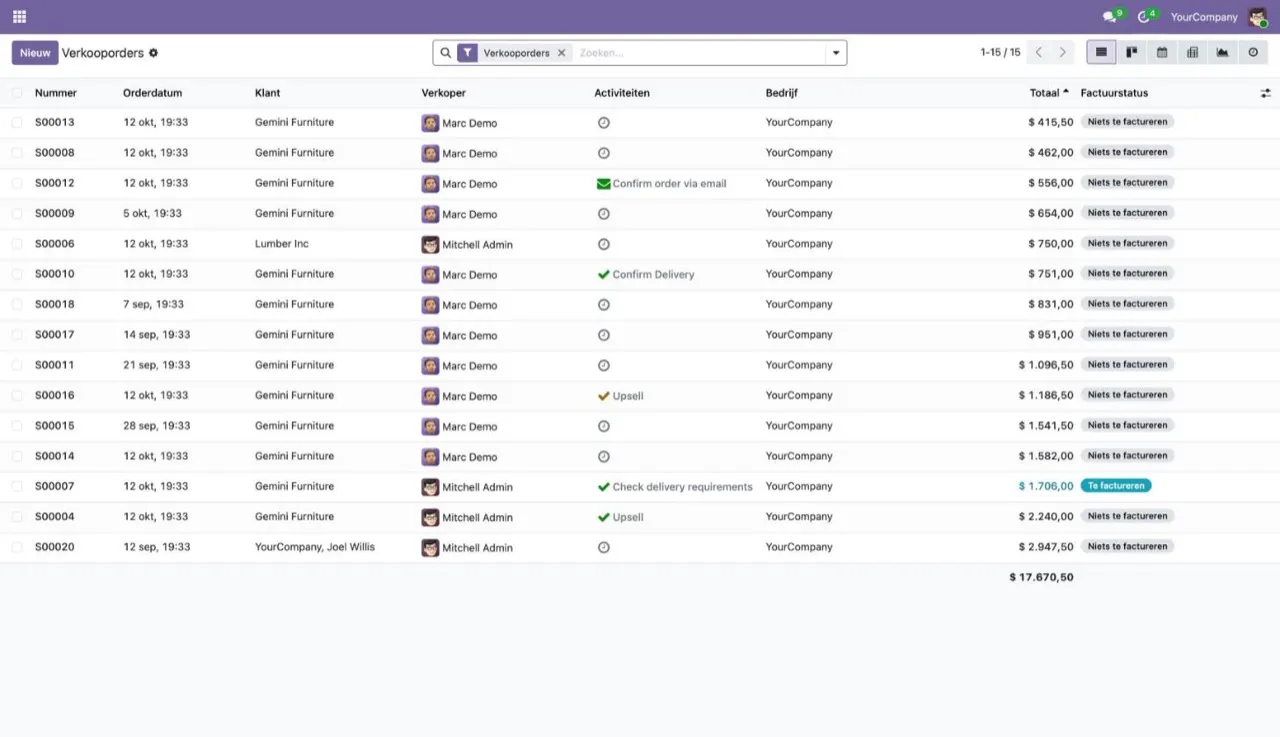The image size is (1280, 737).
Task: Tick the checkbox for order S00013
Action: click(x=17, y=122)
